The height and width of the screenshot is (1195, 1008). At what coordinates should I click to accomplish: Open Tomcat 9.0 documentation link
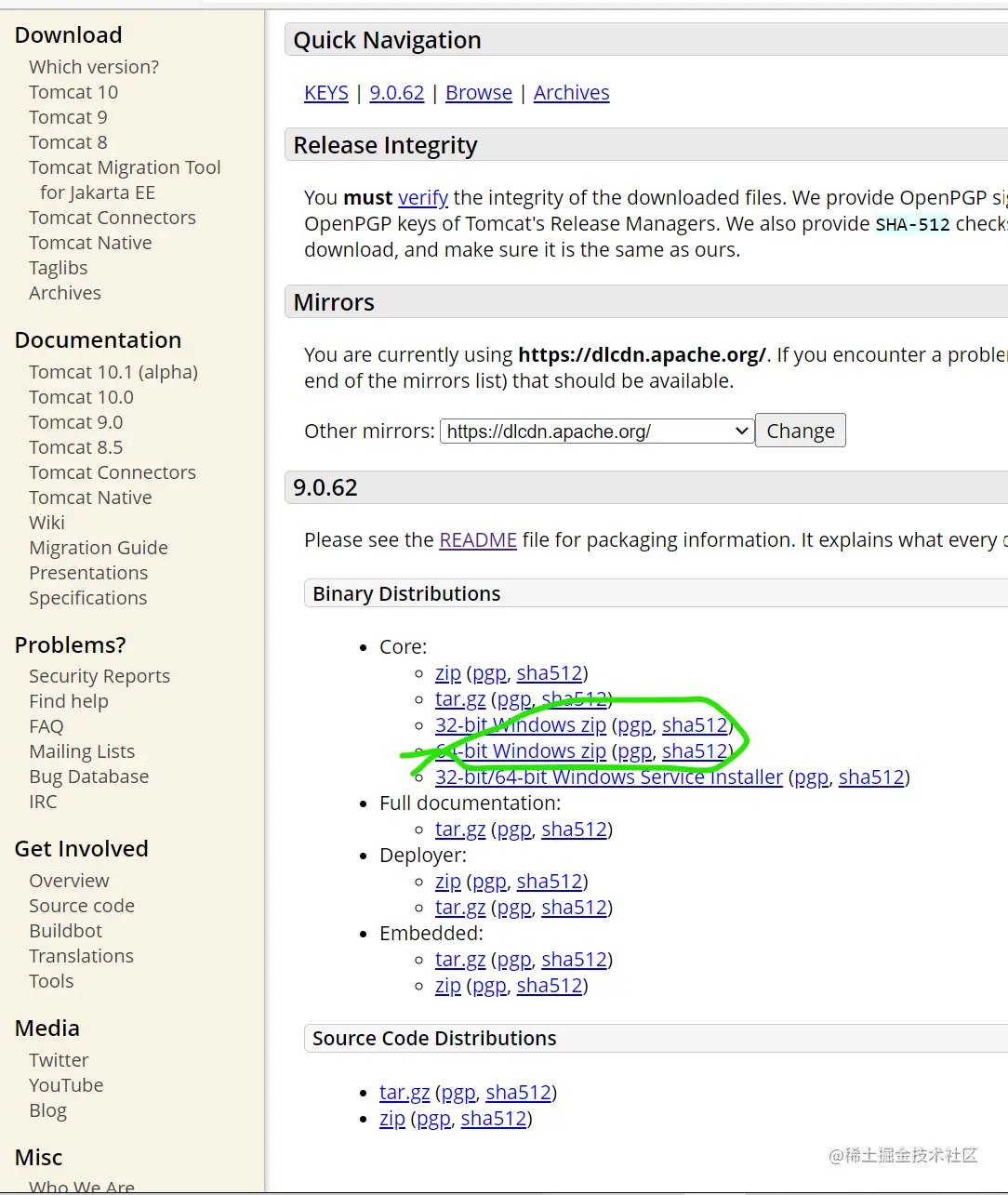pyautogui.click(x=76, y=422)
